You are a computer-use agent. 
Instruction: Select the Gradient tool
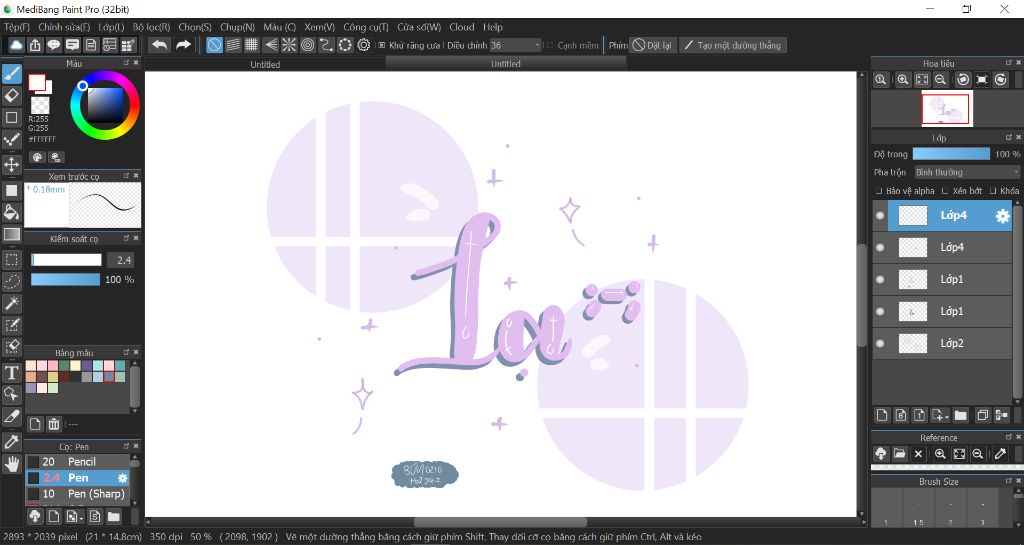[12, 234]
